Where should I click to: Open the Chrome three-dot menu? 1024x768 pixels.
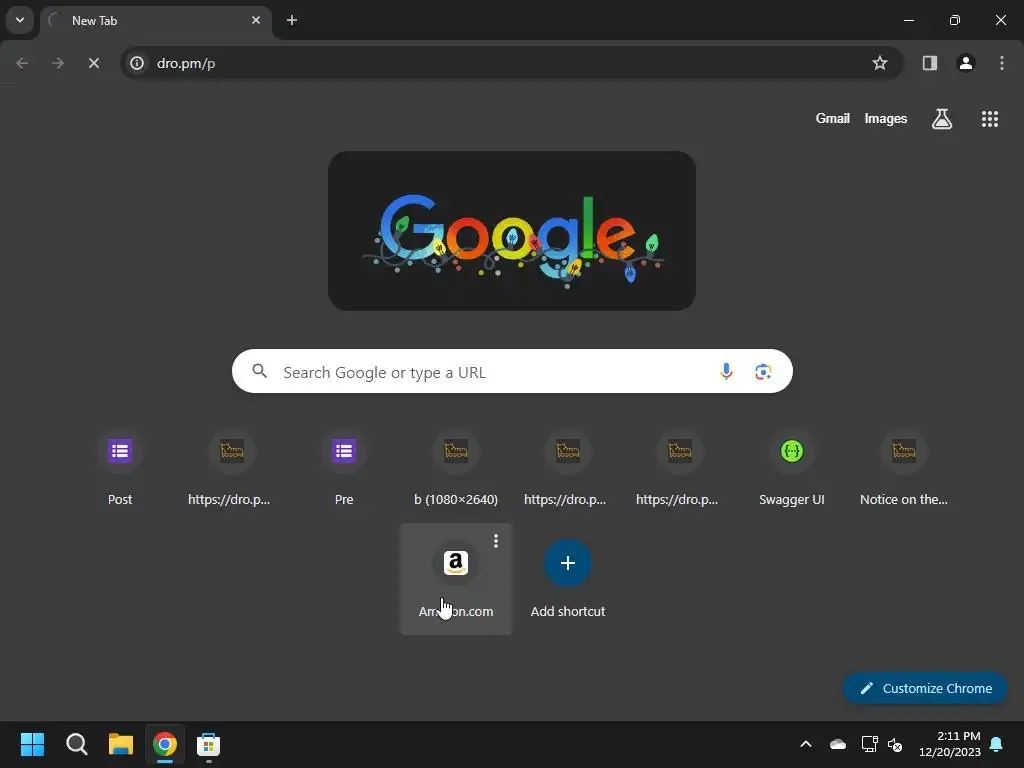point(1002,63)
